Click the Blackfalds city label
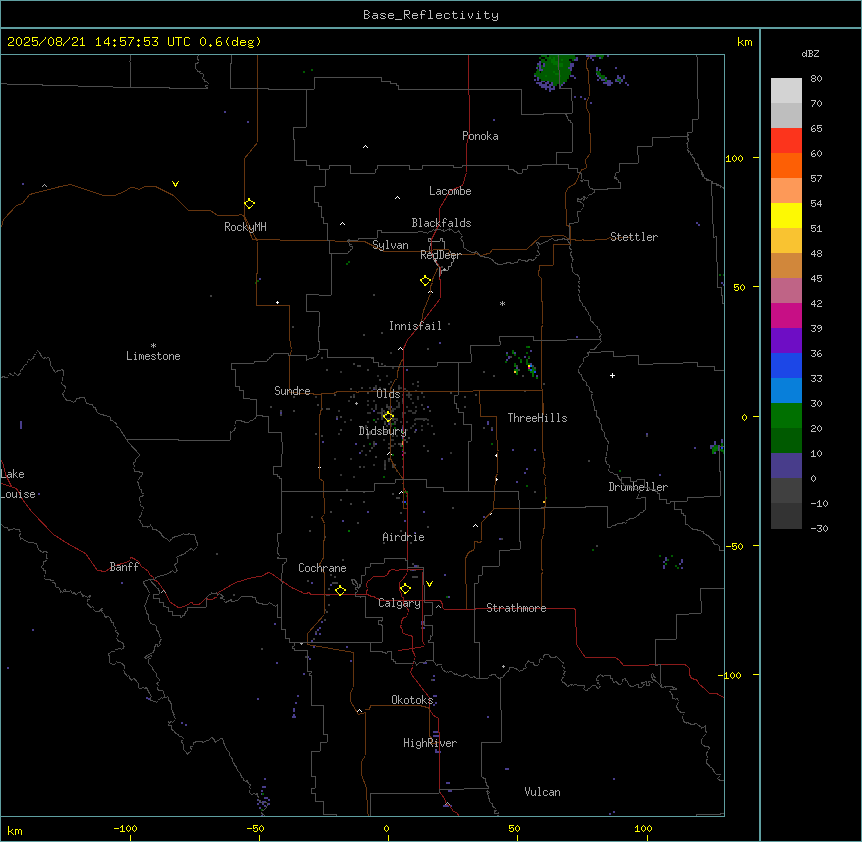Image resolution: width=862 pixels, height=842 pixels. pyautogui.click(x=441, y=223)
